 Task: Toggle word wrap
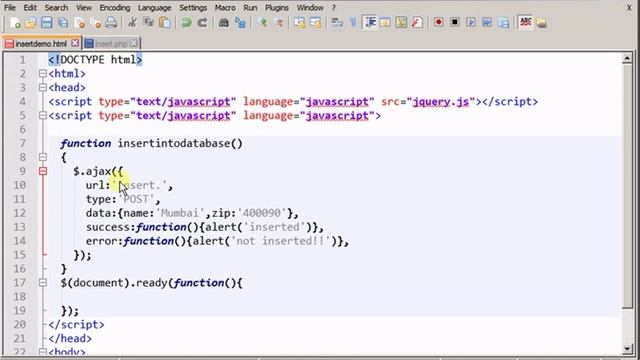click(x=337, y=23)
